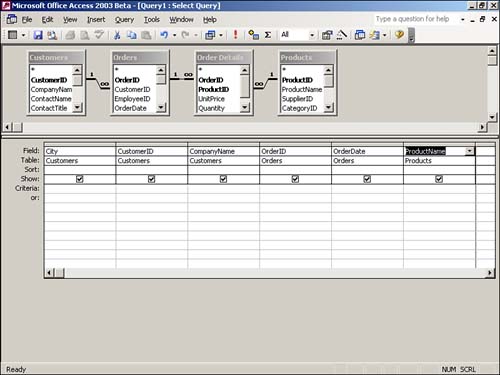Open the View button dropdown arrow
The height and width of the screenshot is (375, 500).
(x=23, y=35)
